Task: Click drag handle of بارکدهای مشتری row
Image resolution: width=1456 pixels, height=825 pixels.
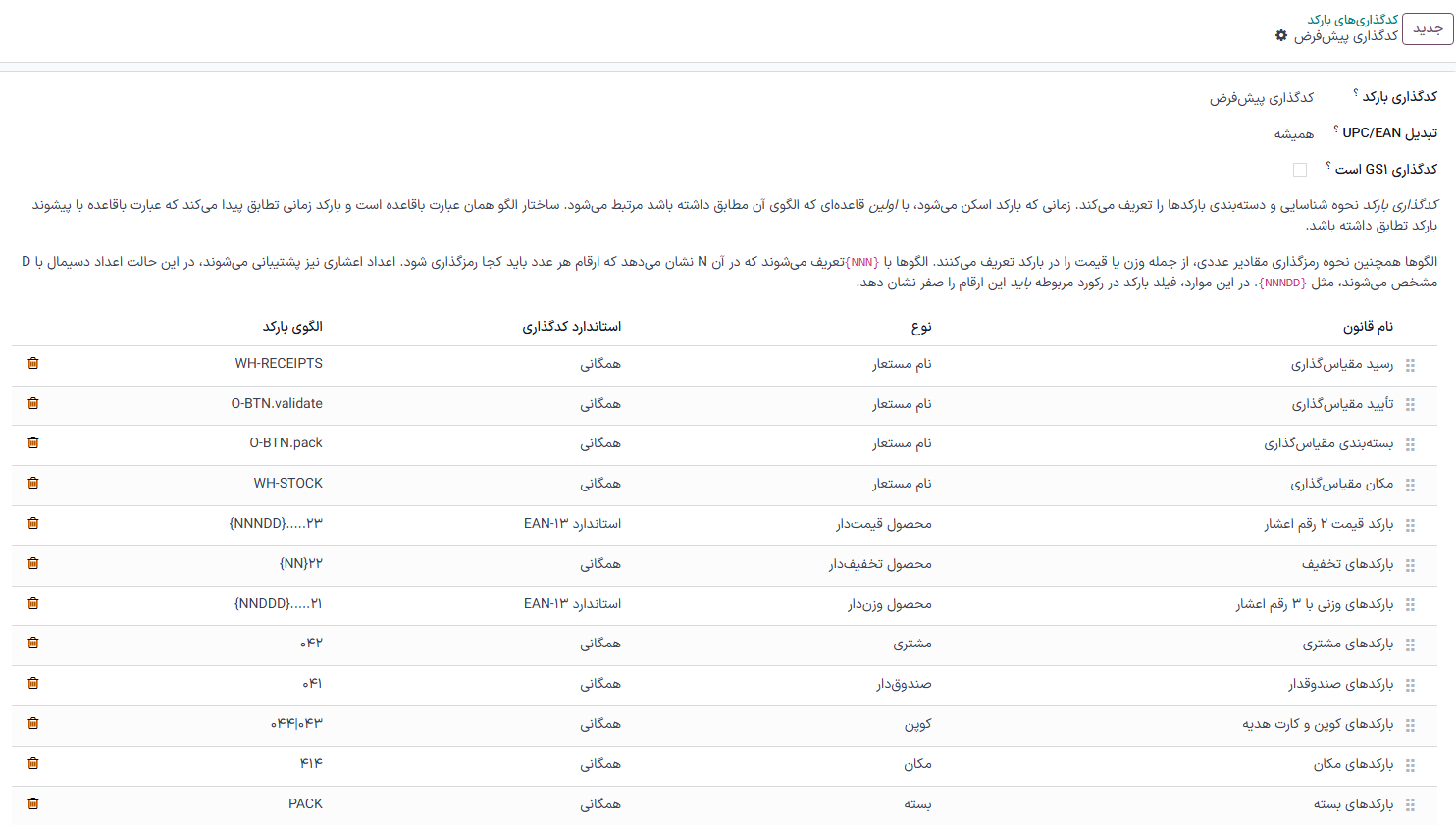Action: point(1410,645)
